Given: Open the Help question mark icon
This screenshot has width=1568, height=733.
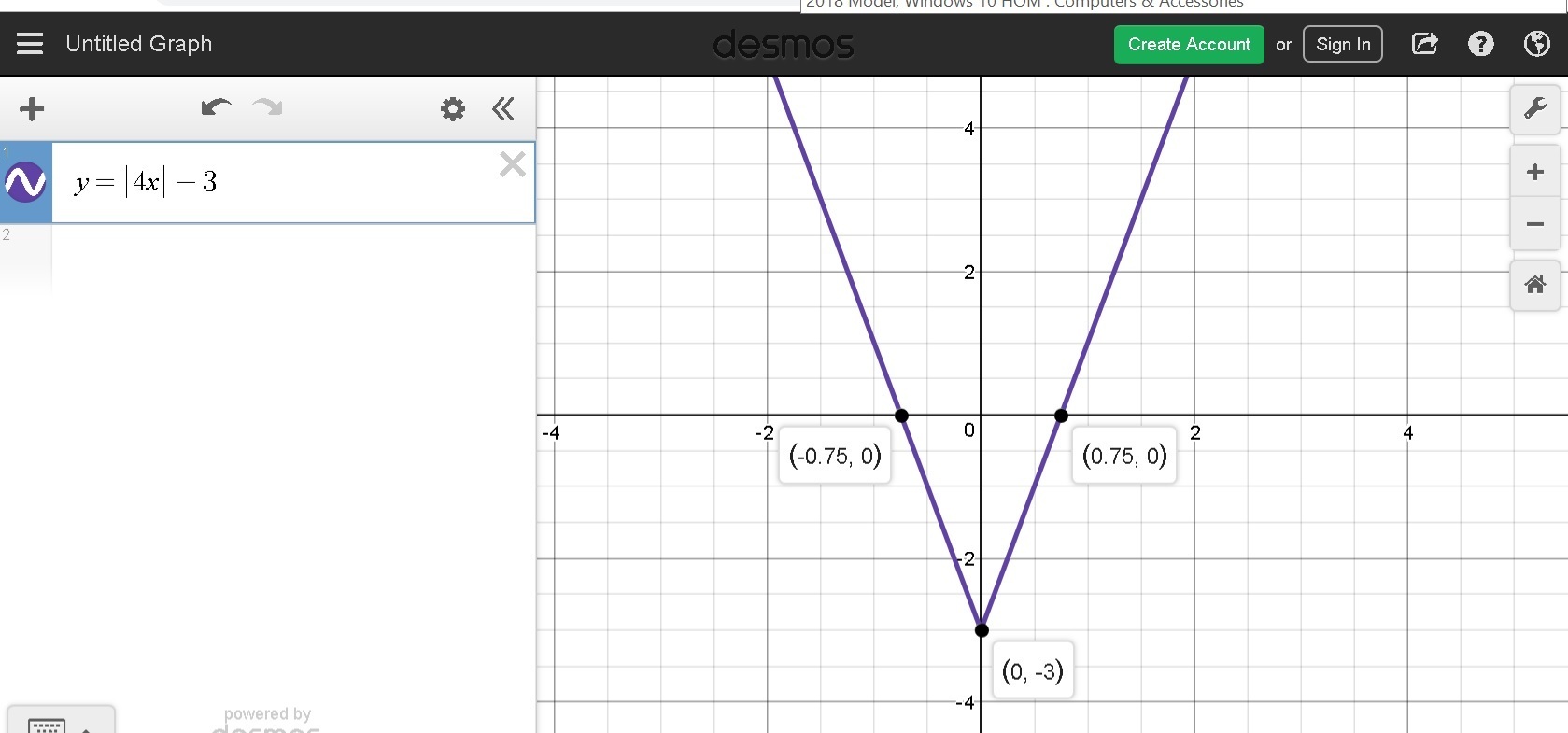Looking at the screenshot, I should (x=1481, y=44).
